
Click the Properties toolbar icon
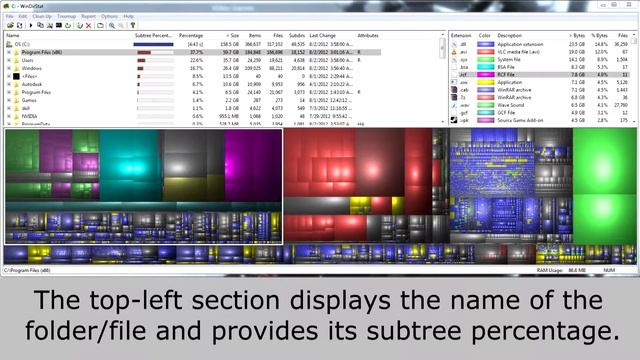point(100,25)
